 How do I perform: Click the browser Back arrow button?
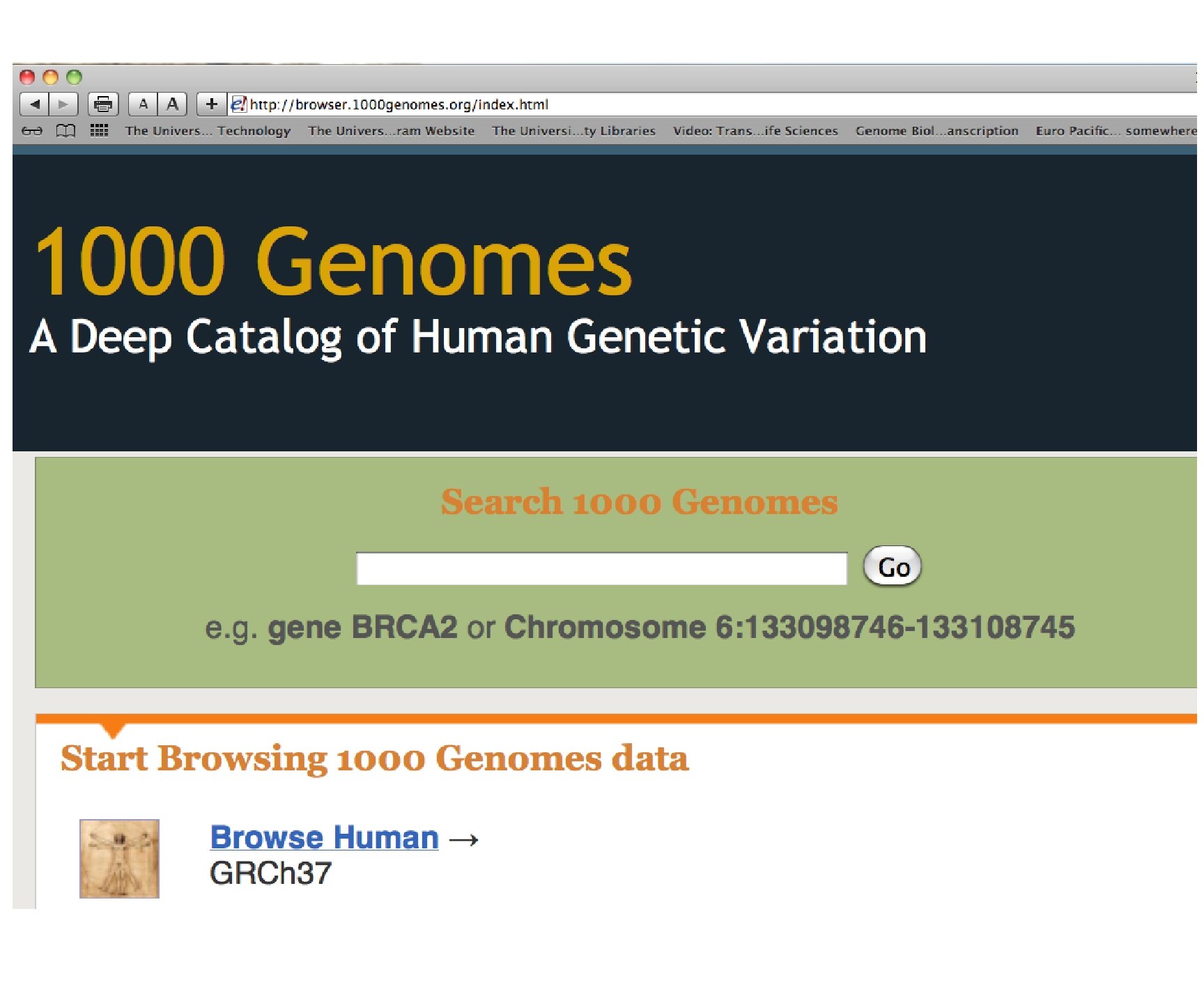point(35,104)
